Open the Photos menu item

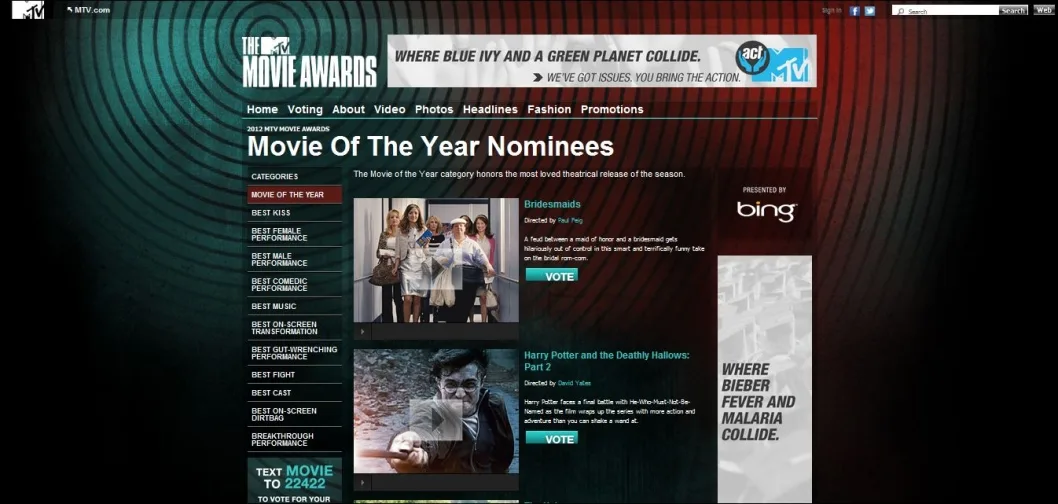coord(434,109)
